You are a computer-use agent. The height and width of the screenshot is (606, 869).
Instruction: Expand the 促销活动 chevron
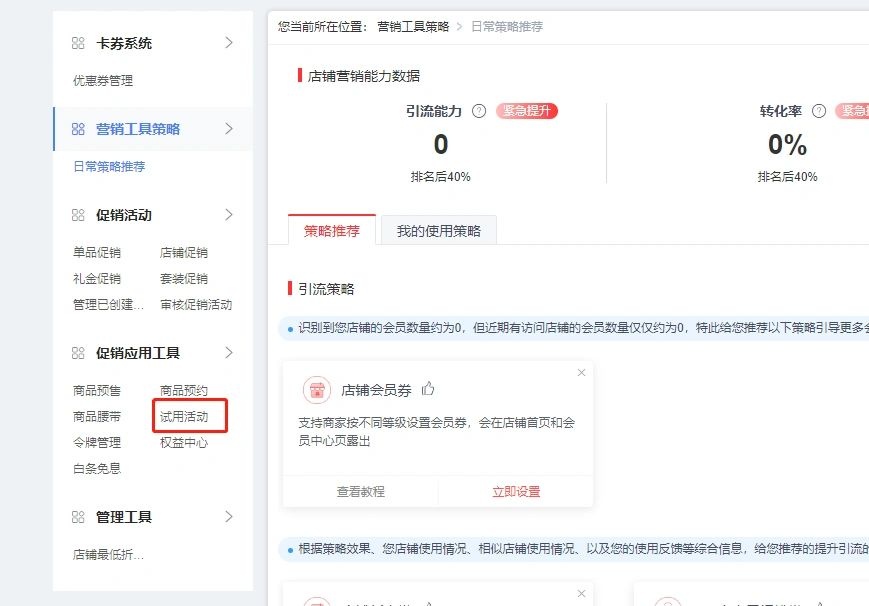(x=229, y=215)
